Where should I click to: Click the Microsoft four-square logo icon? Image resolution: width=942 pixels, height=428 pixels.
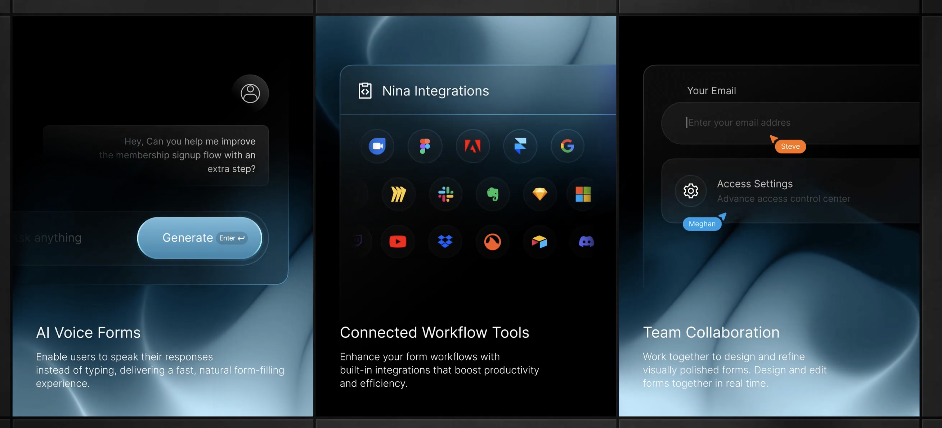[x=583, y=194]
